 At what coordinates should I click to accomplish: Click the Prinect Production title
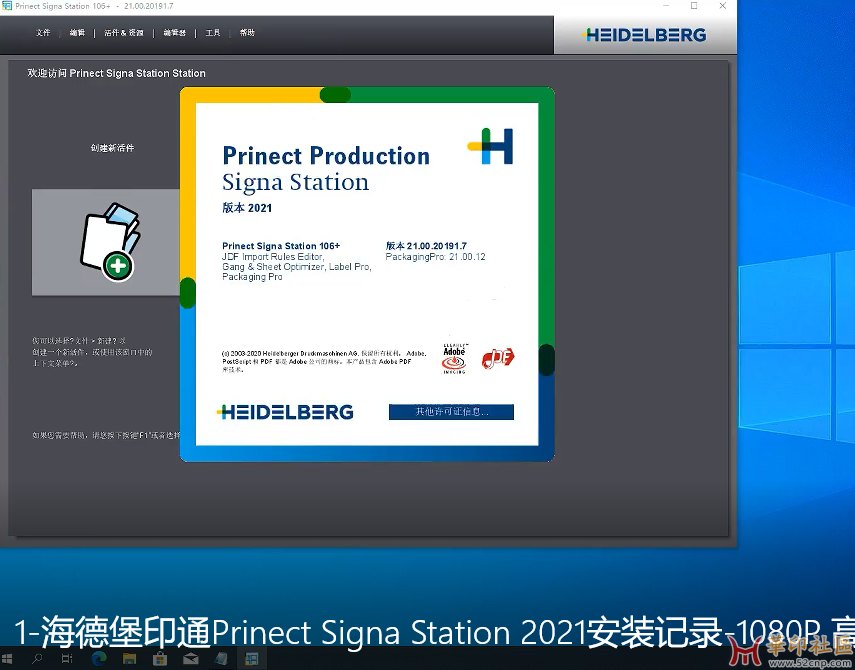pyautogui.click(x=326, y=156)
